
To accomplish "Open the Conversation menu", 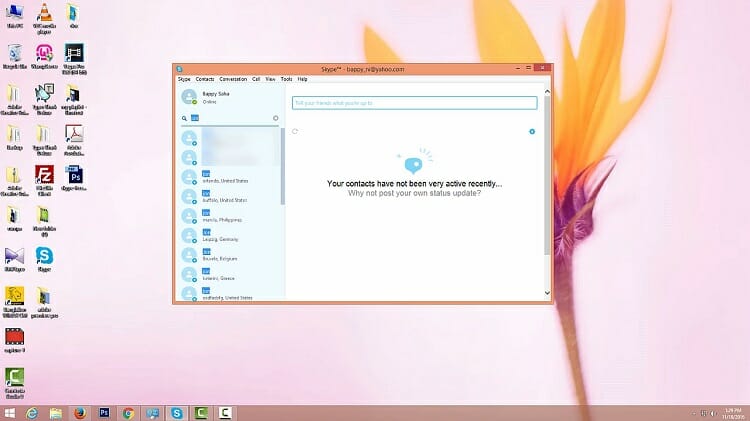I will click(233, 79).
